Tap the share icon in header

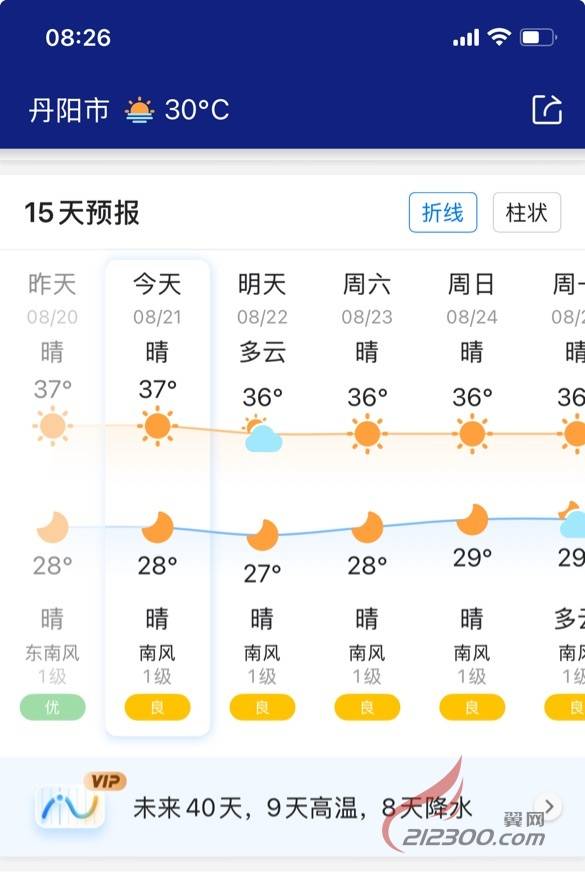[547, 109]
